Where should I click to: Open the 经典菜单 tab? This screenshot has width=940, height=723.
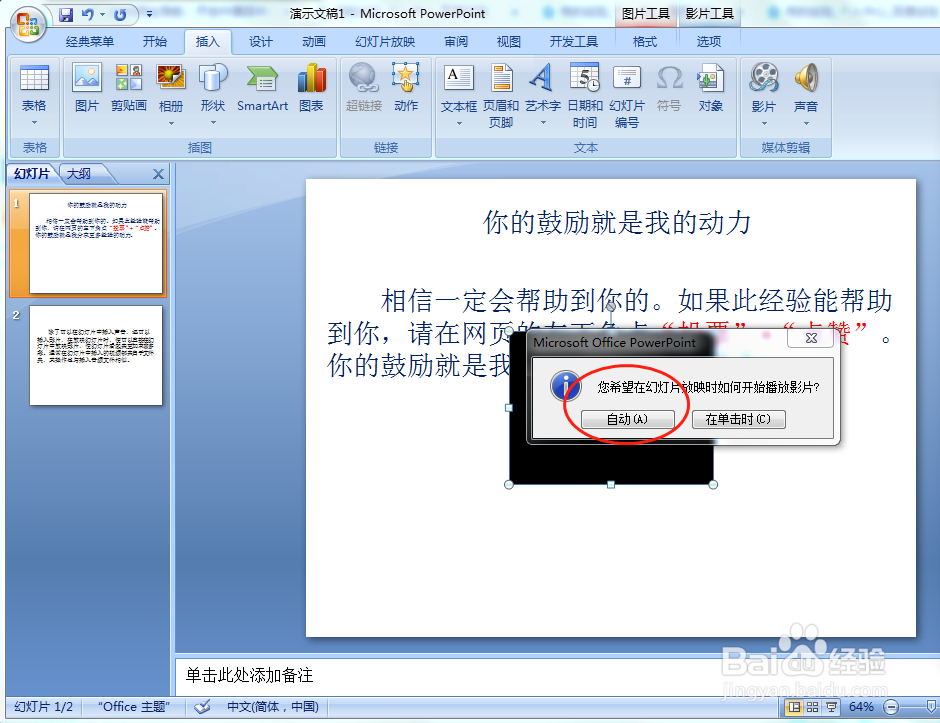pyautogui.click(x=89, y=41)
